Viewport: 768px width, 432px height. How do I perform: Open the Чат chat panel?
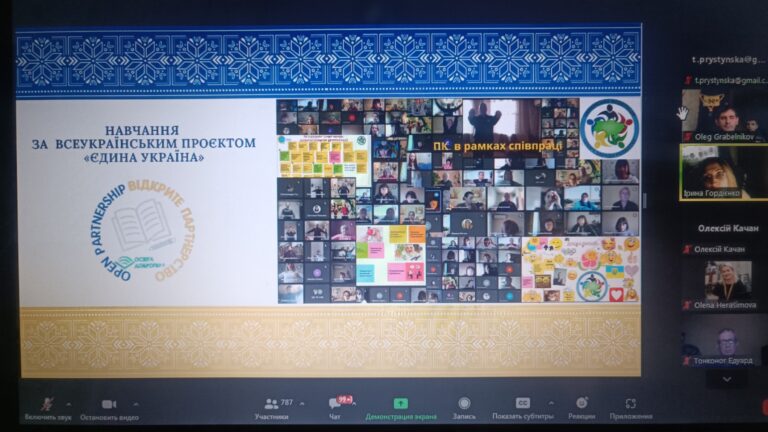pos(335,408)
